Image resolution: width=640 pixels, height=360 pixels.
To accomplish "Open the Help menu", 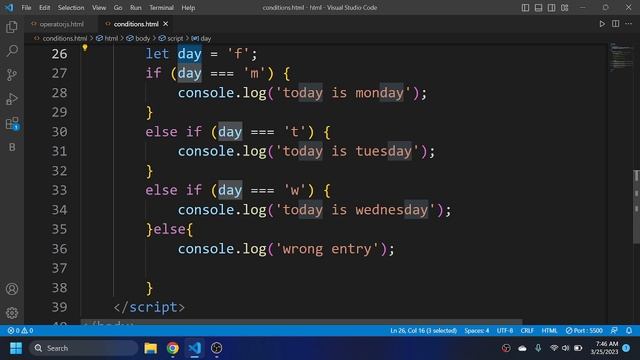I will (188, 8).
